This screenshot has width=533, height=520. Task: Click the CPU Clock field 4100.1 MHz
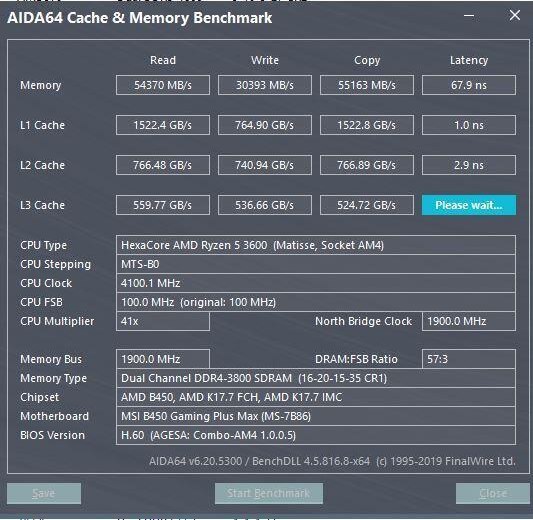click(x=316, y=283)
